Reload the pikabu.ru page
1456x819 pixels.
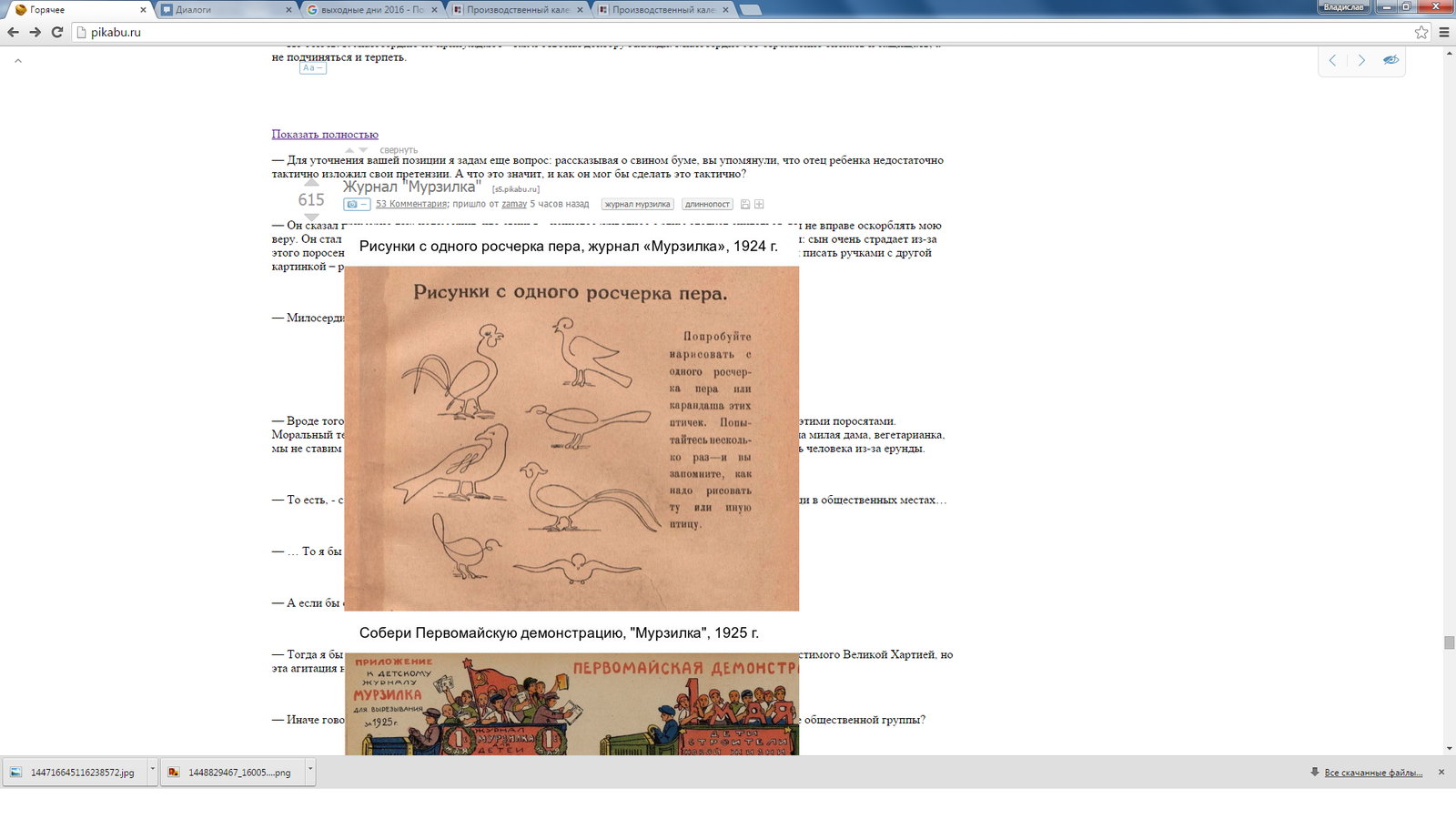click(56, 32)
